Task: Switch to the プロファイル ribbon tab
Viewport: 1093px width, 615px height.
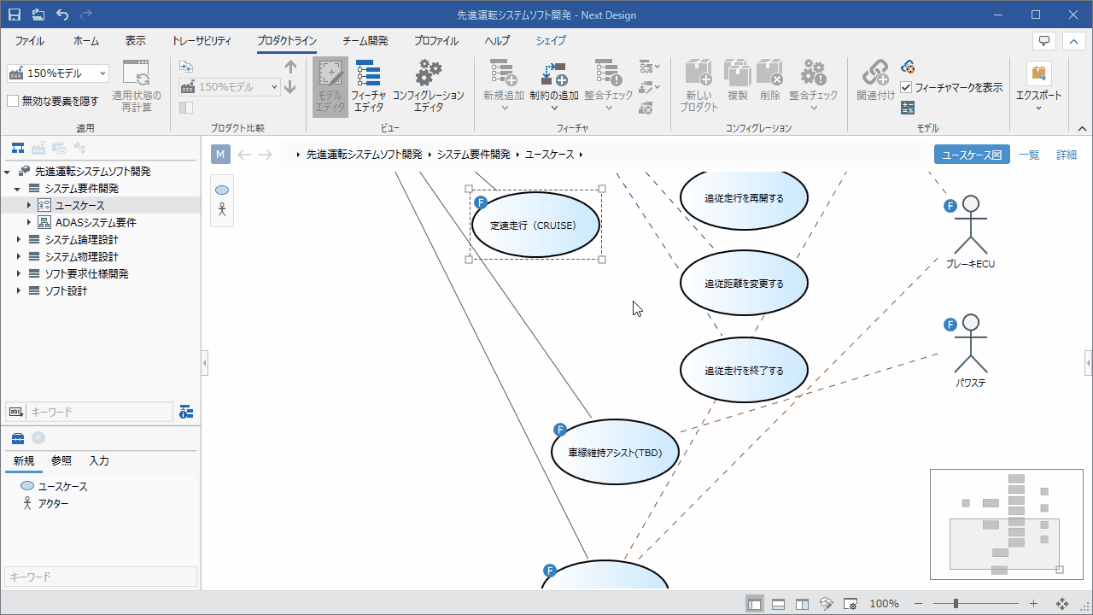Action: pyautogui.click(x=436, y=41)
